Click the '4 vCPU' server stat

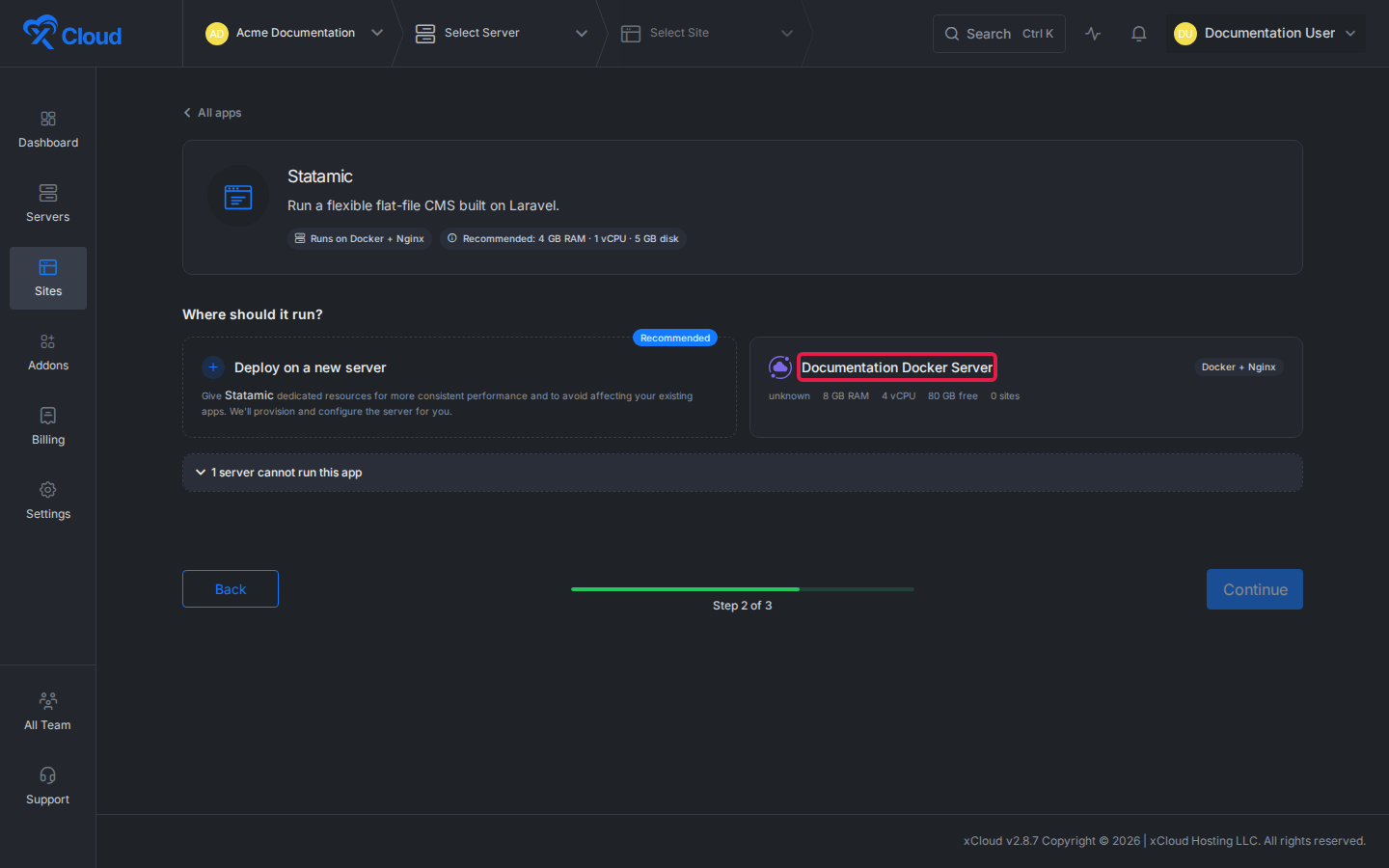point(899,396)
